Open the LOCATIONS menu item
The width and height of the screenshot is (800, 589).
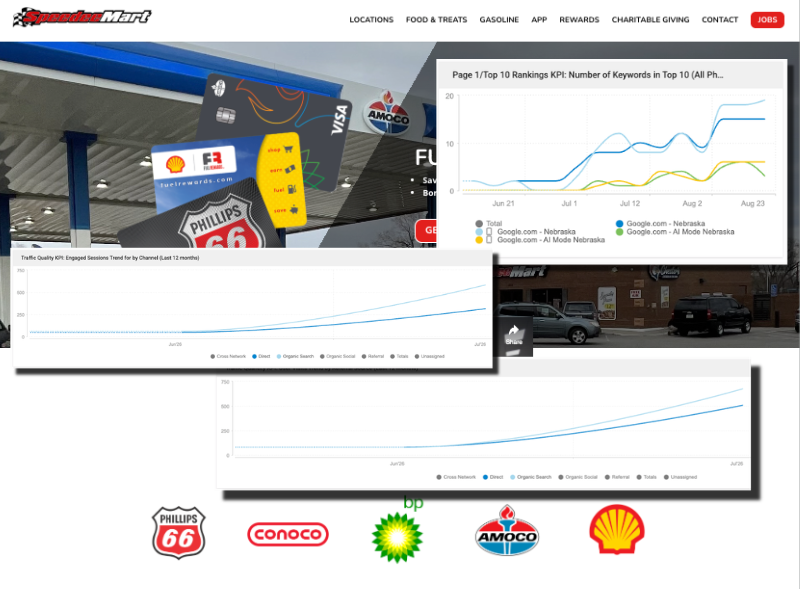click(371, 20)
